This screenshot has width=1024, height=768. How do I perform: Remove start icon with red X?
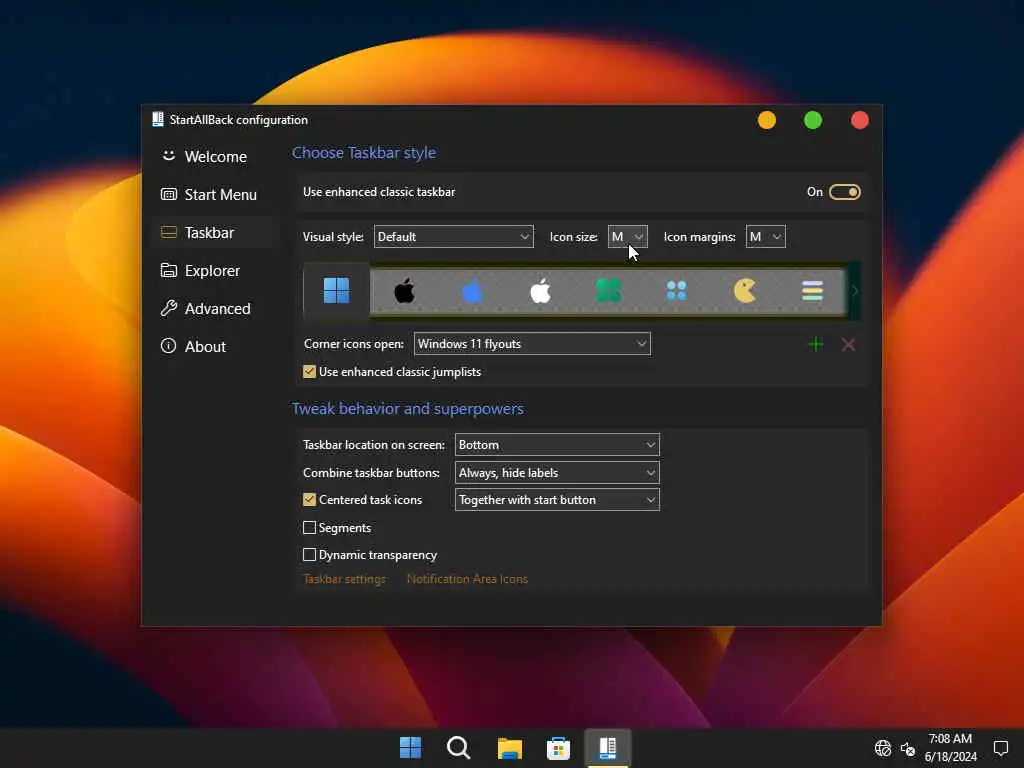pos(848,344)
